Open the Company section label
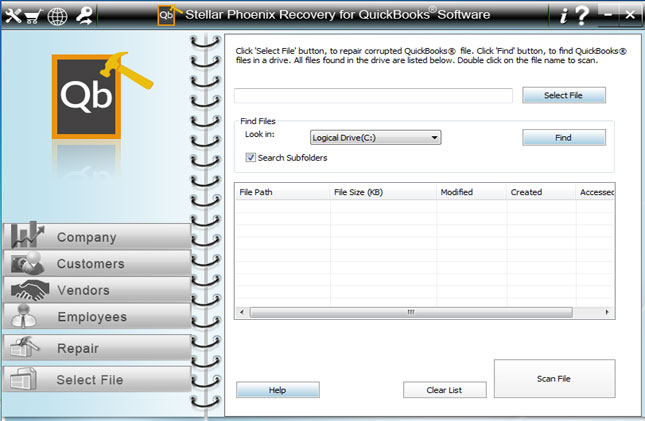Viewport: 645px width, 421px height. [86, 237]
